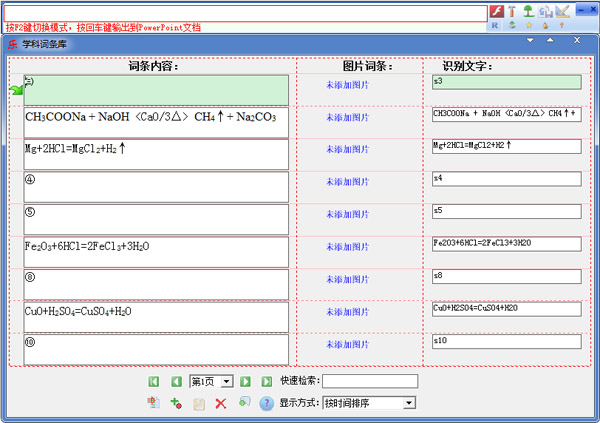The height and width of the screenshot is (423, 600).
Task: Go to the next page
Action: pos(246,381)
